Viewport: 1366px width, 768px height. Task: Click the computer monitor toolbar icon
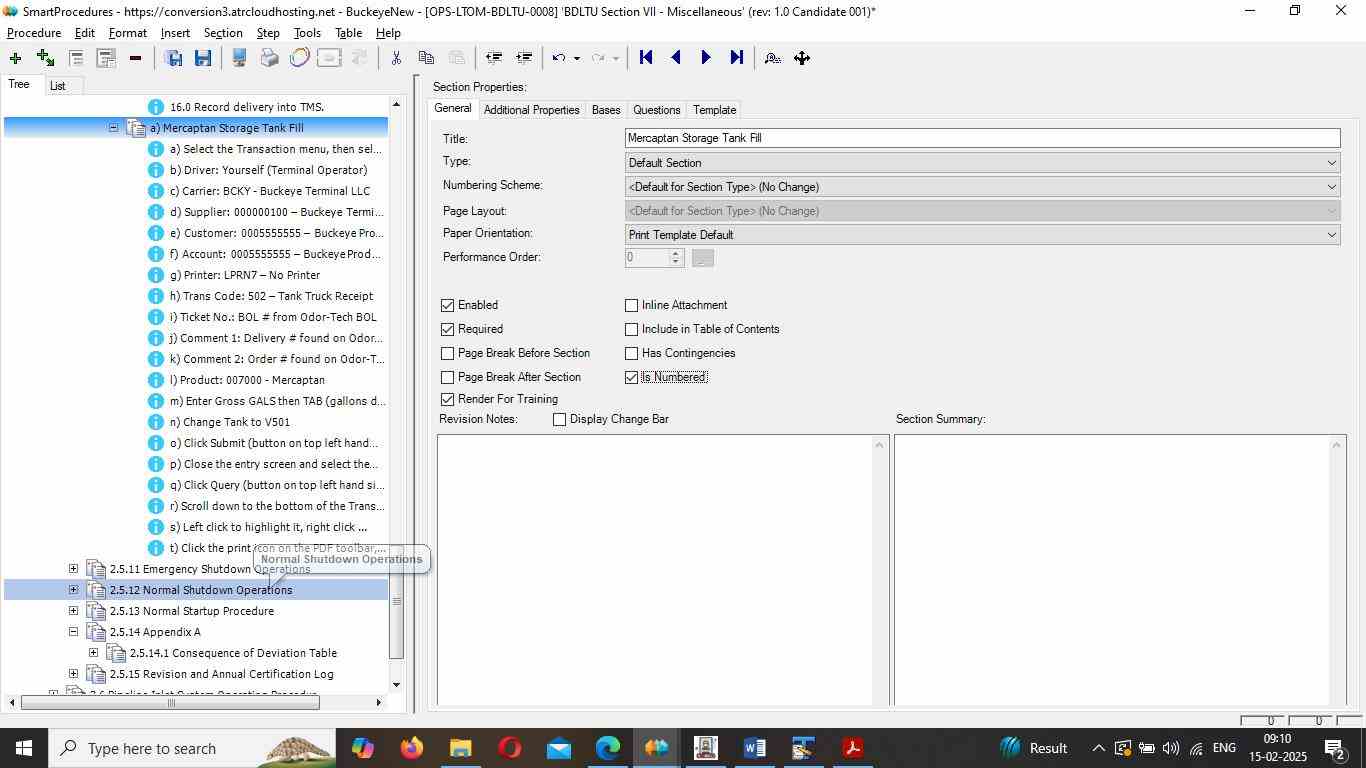coord(239,58)
